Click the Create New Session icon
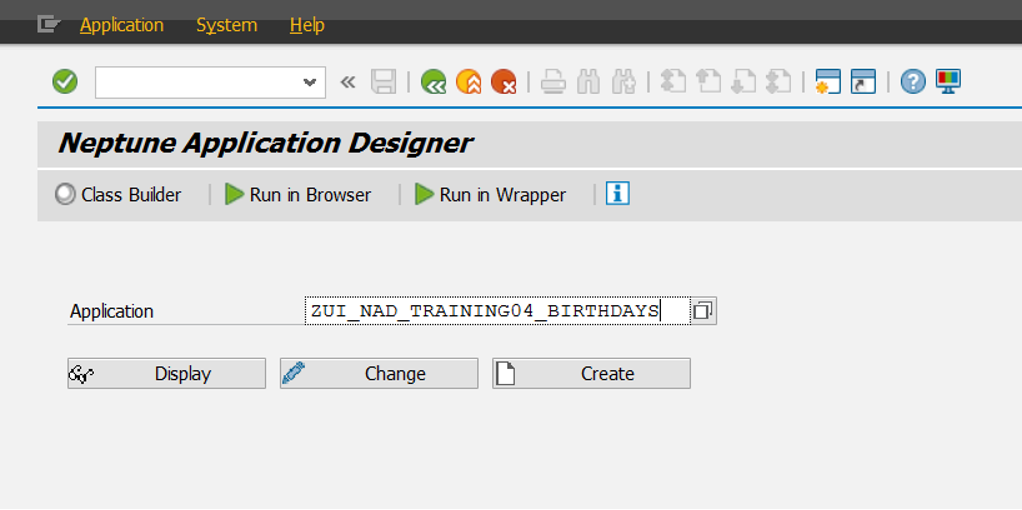Image resolution: width=1022 pixels, height=510 pixels. tap(827, 82)
